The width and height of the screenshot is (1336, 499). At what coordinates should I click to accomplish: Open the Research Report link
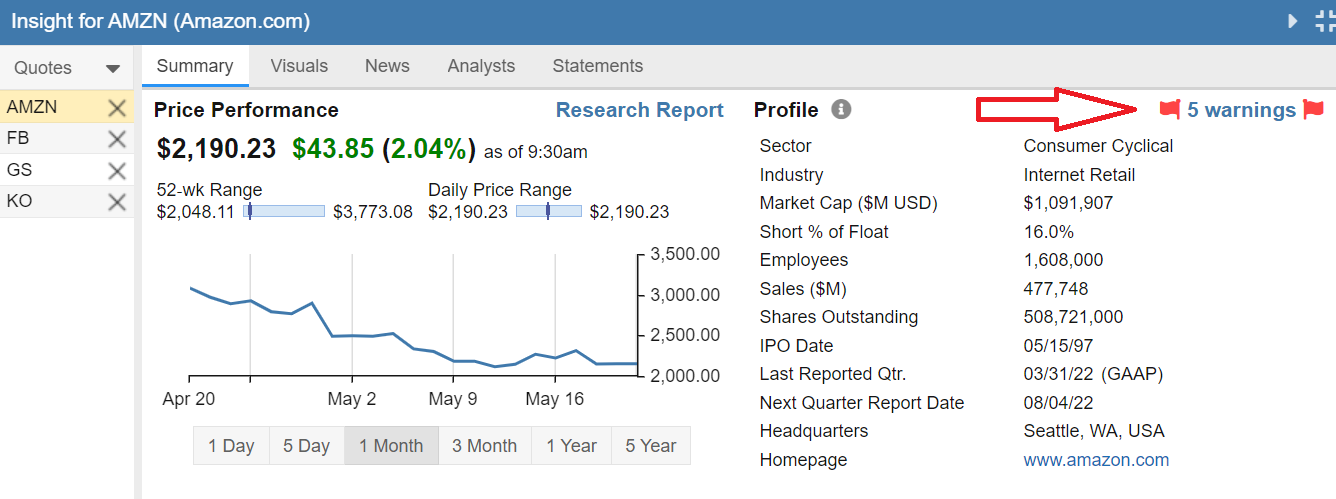[x=640, y=110]
